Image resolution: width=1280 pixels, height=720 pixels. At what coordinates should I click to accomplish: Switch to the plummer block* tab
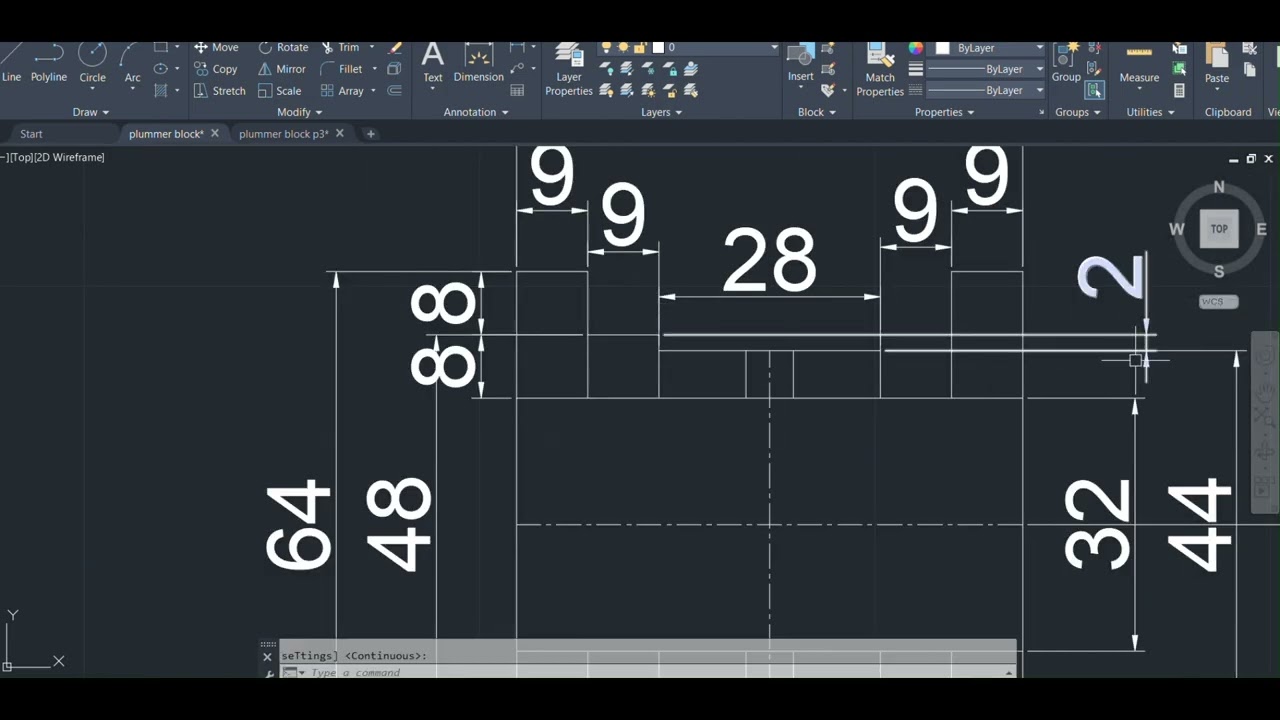(x=165, y=134)
